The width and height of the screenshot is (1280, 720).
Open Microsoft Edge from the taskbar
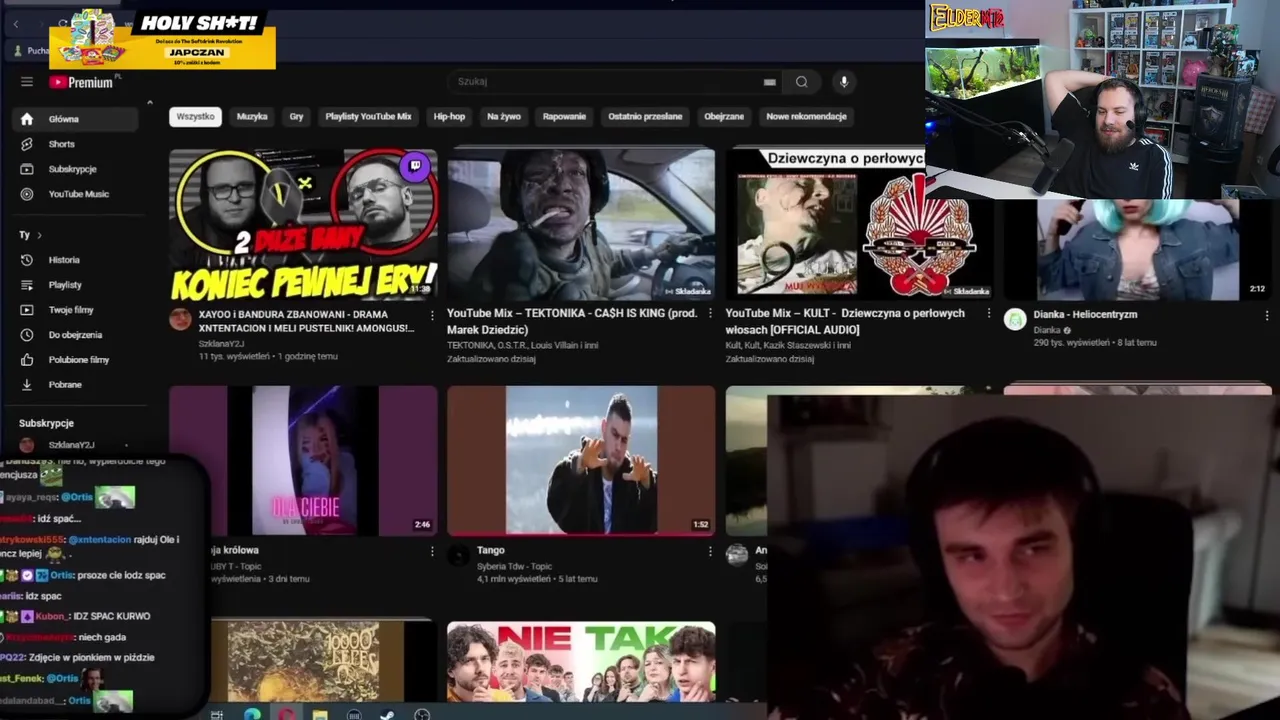coord(252,714)
